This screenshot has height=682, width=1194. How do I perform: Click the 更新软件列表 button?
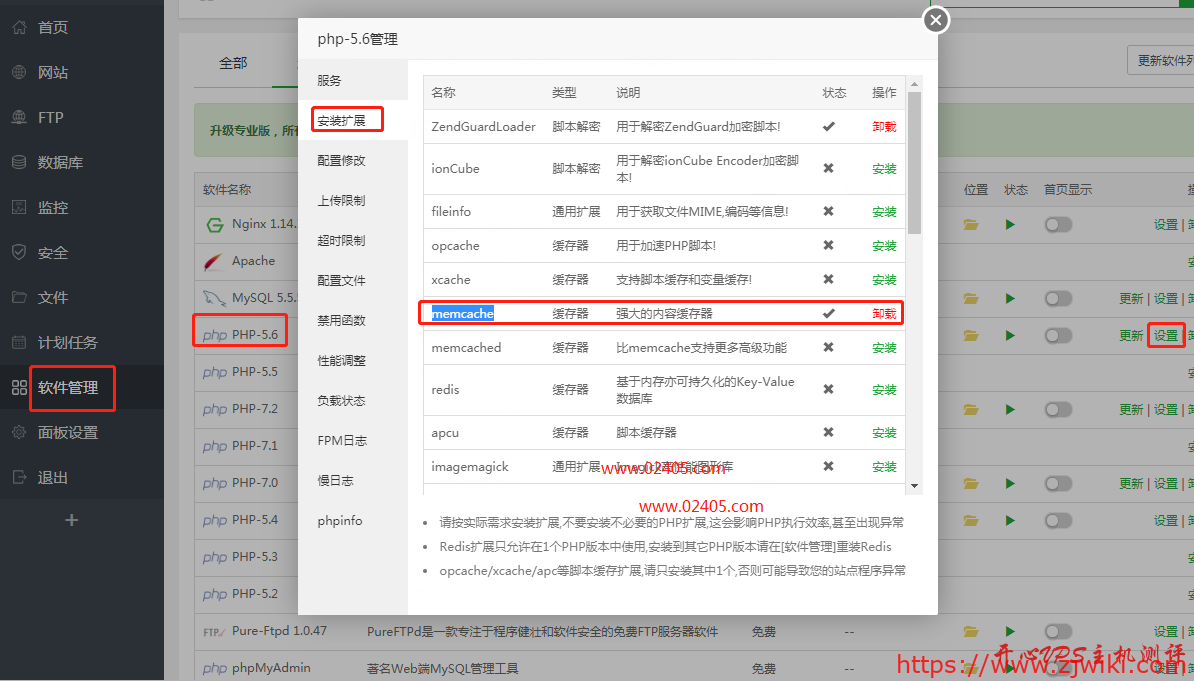pos(1160,60)
